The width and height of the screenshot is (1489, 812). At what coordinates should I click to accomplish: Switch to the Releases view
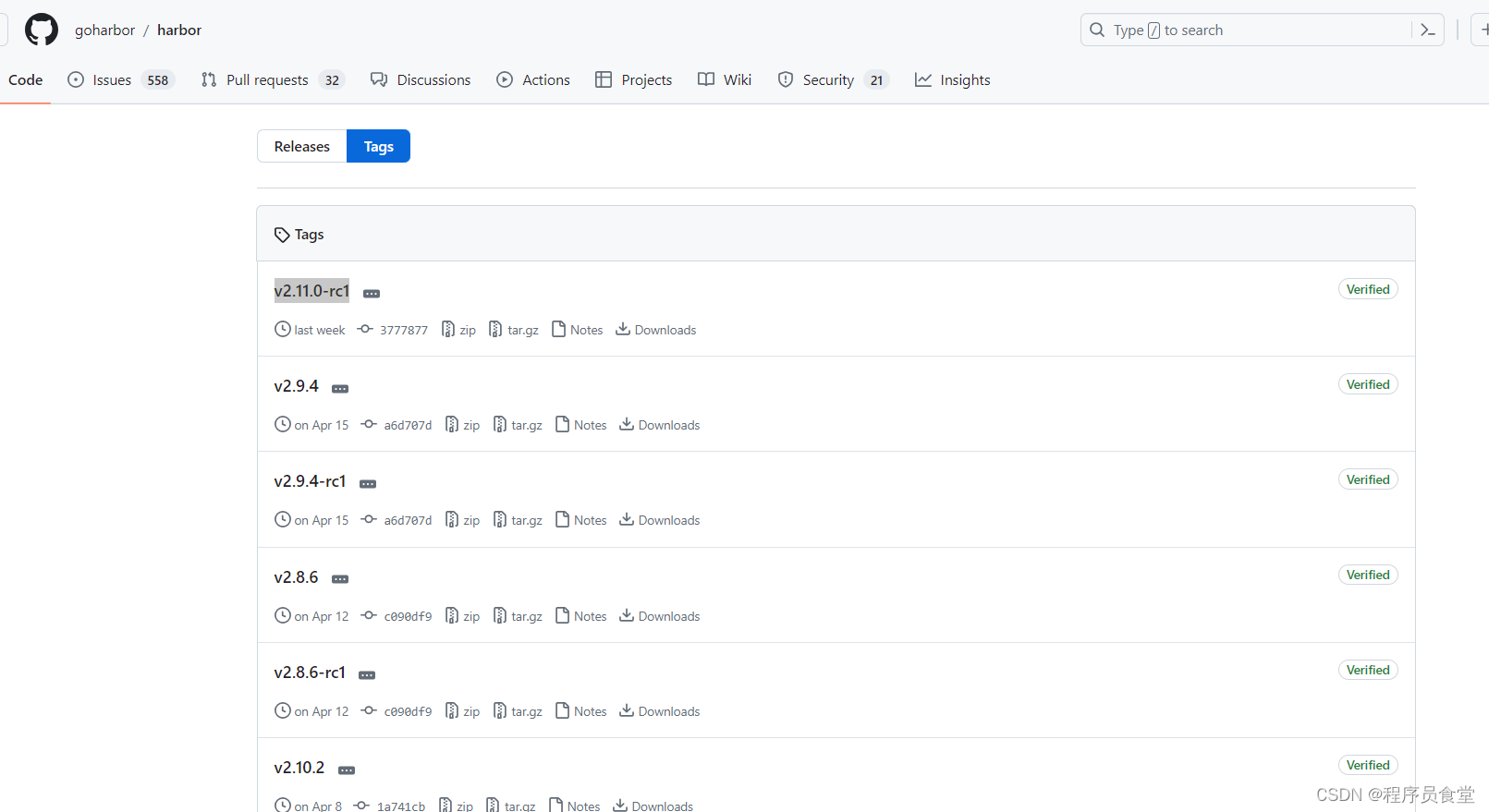pos(301,146)
